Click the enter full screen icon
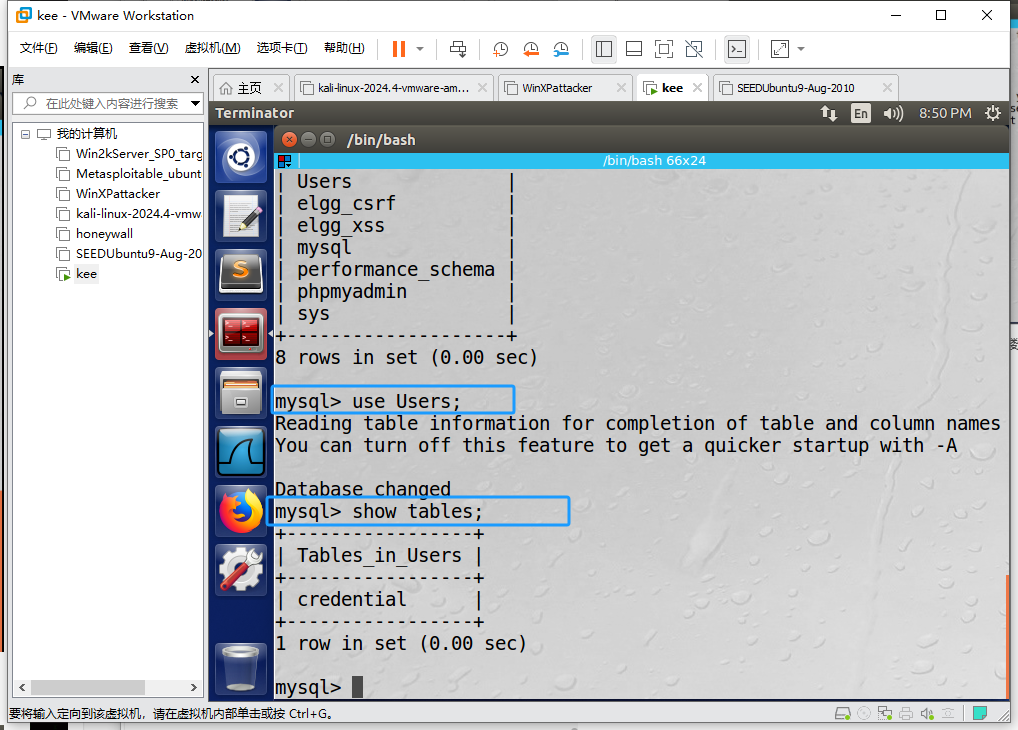Image resolution: width=1018 pixels, height=730 pixels. (x=664, y=49)
